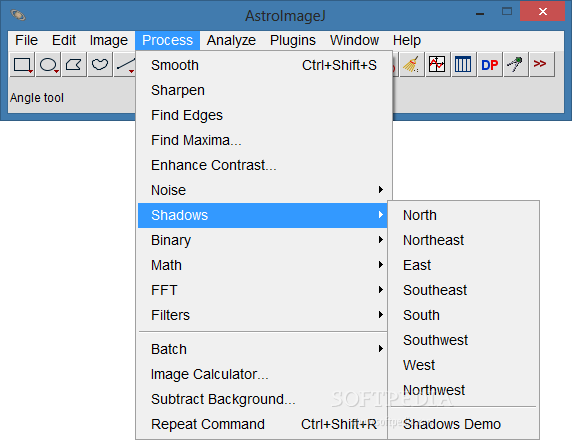Open the DP data processor

tap(490, 65)
